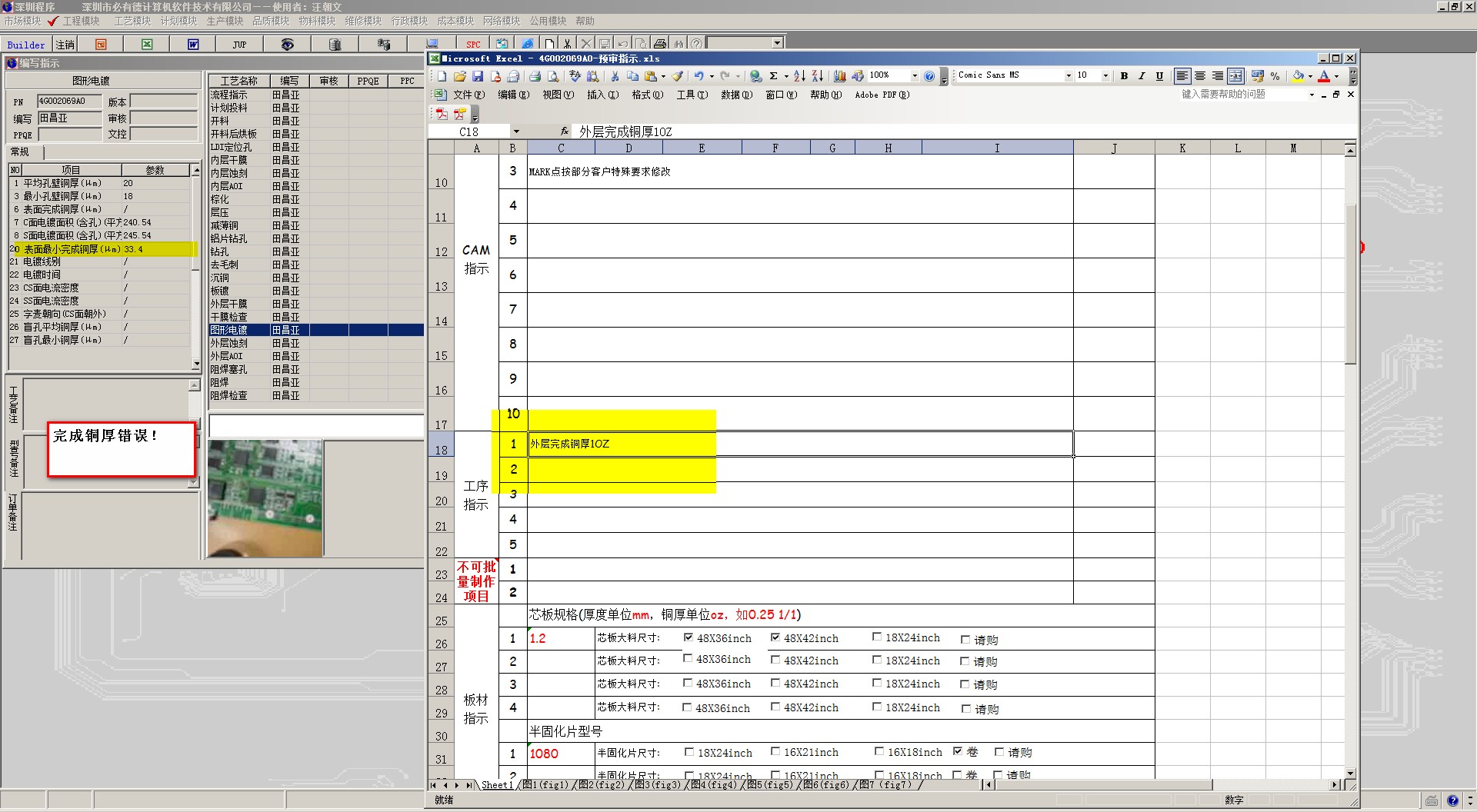Insert a hyperlink with the globe icon

pos(755,76)
